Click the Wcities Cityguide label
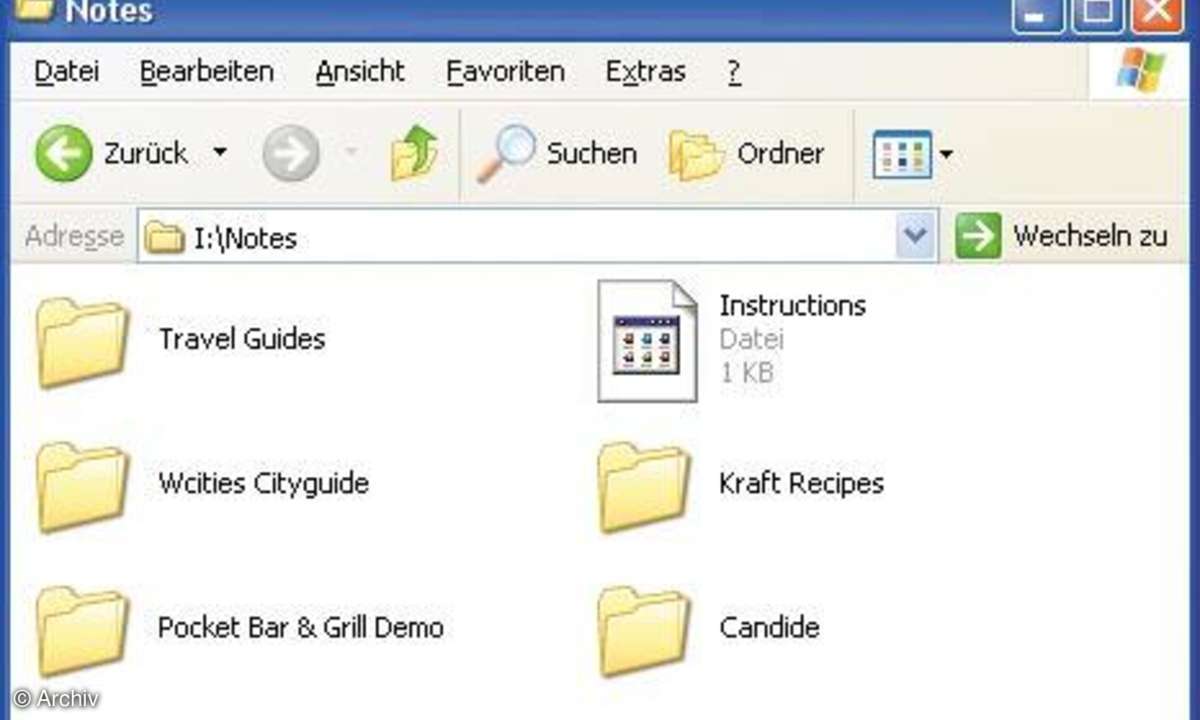1200x720 pixels. point(264,484)
